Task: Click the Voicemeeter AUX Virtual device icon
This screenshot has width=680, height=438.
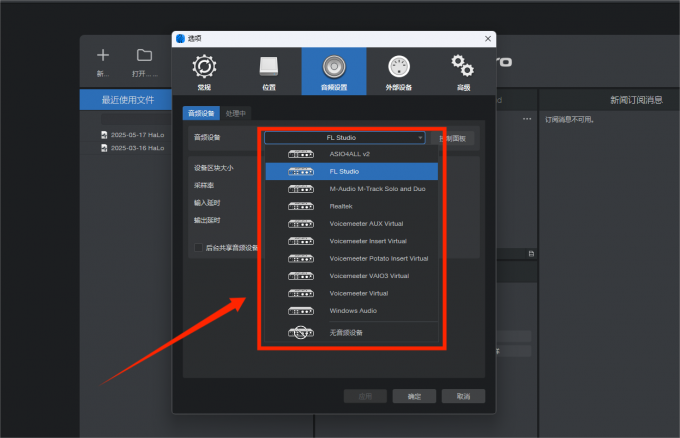Action: click(x=301, y=224)
